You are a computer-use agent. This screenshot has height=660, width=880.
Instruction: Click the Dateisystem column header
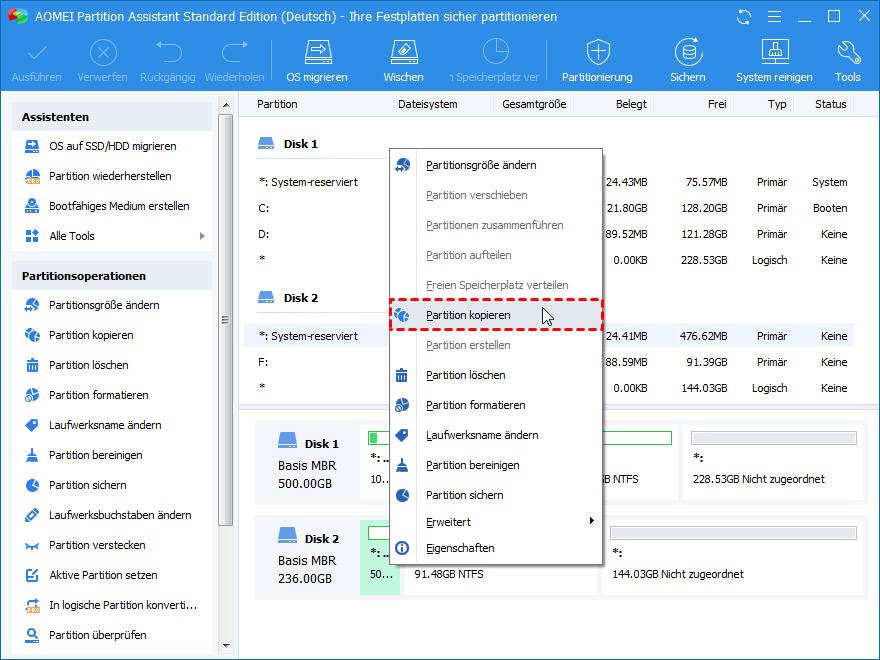pyautogui.click(x=428, y=104)
